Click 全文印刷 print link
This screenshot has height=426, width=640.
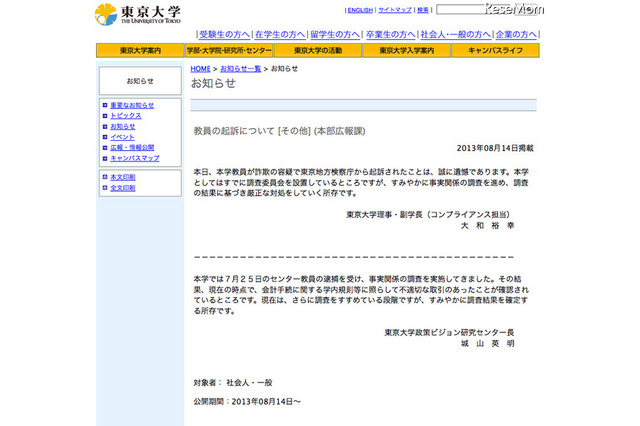click(x=122, y=188)
